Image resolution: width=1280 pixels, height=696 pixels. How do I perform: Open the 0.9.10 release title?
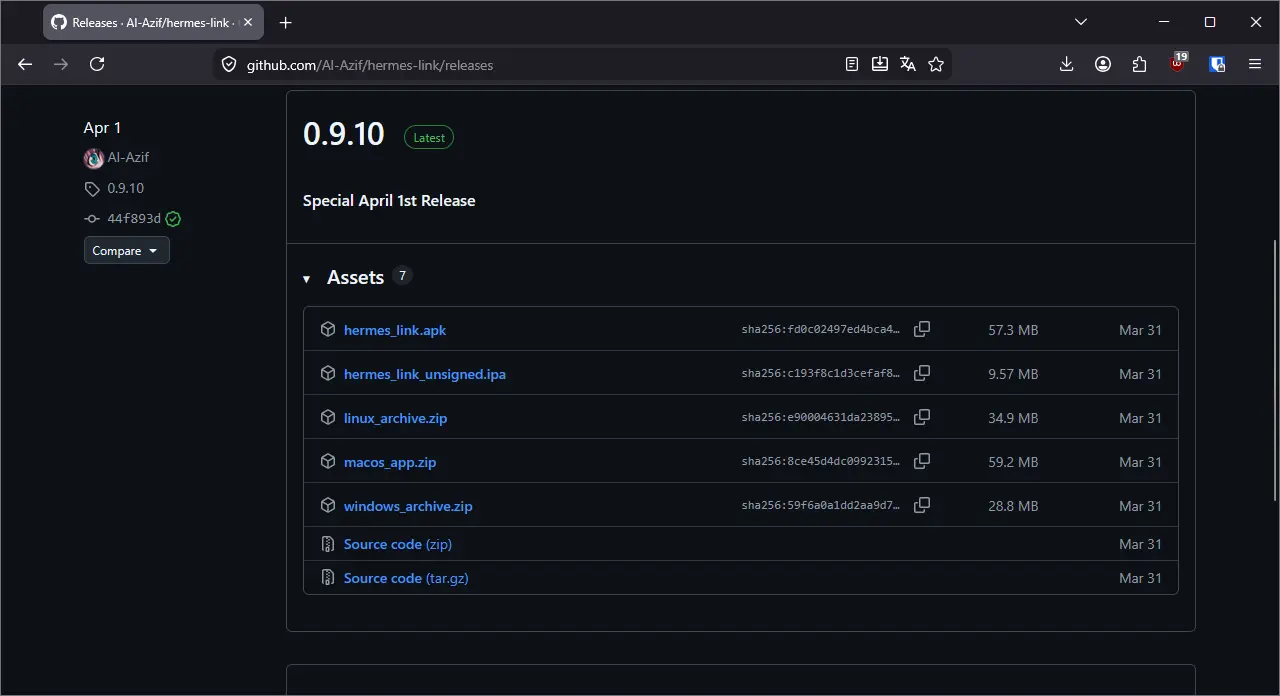[x=344, y=134]
